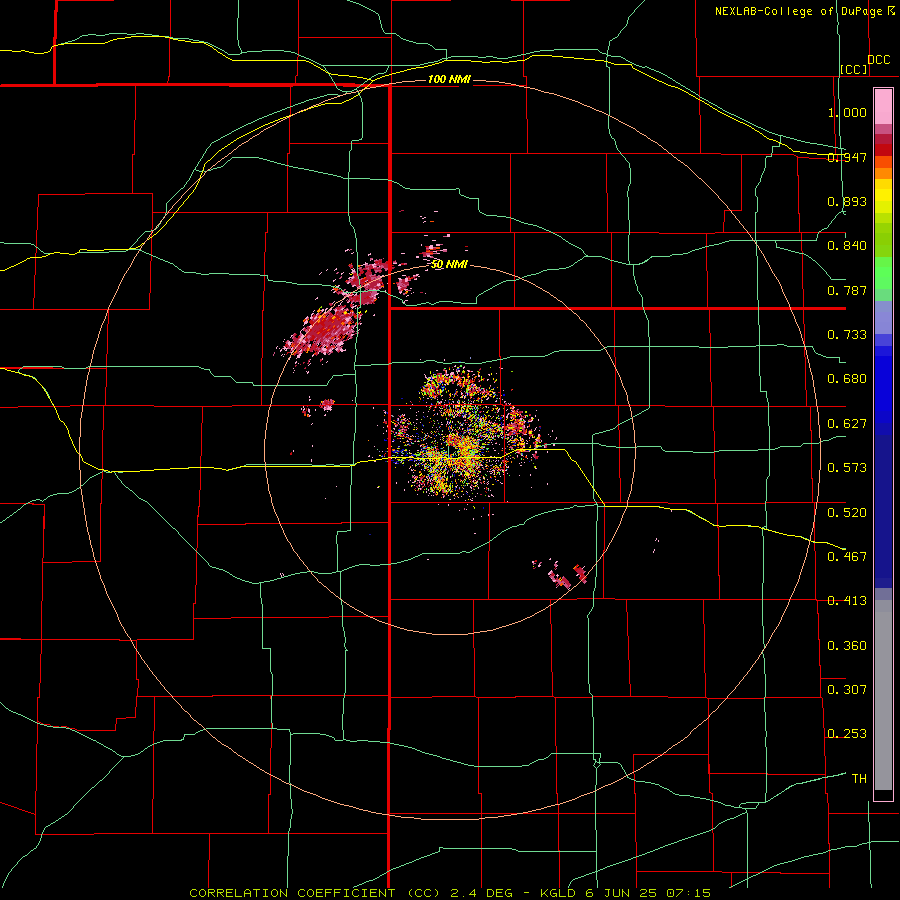The image size is (900, 900).
Task: Click the 100 NMI range ring label
Action: [448, 79]
